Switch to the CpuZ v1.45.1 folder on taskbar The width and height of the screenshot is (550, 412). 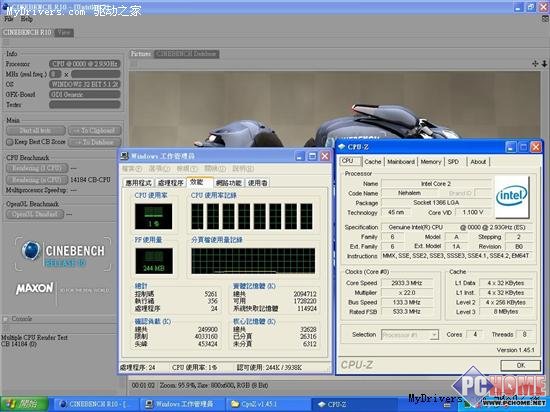click(255, 404)
